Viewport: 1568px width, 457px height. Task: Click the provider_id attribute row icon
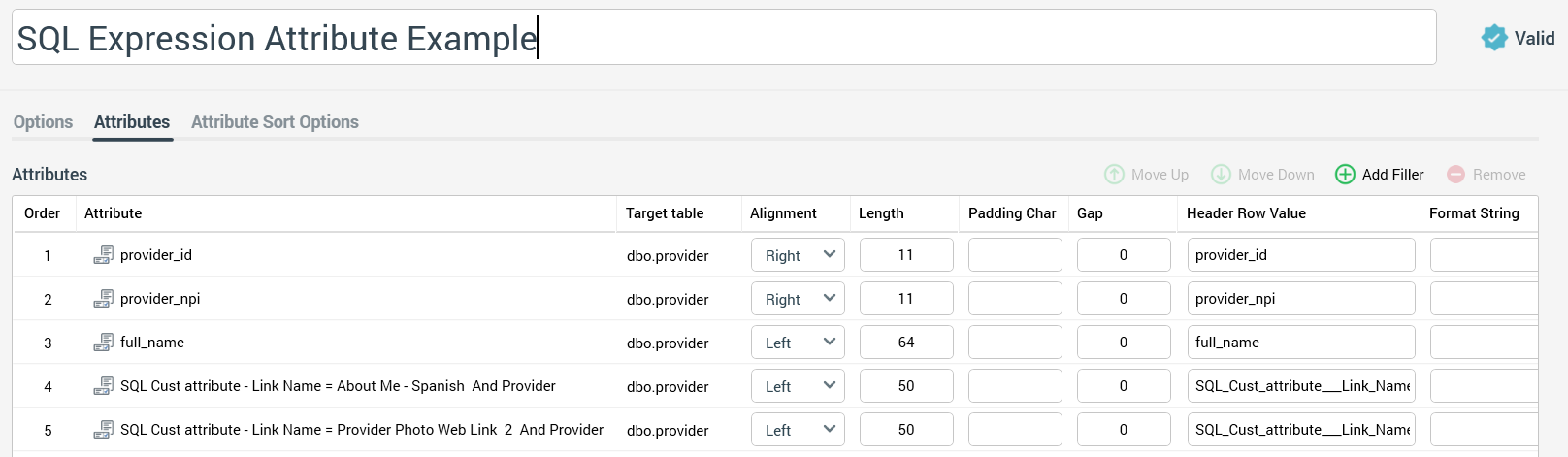point(103,255)
